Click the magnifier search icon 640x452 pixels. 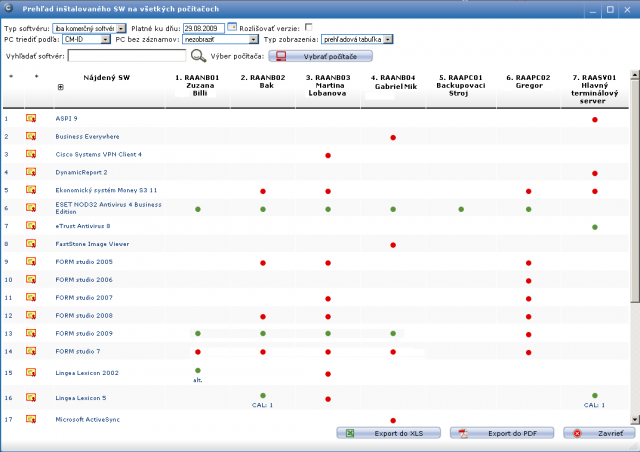pos(198,56)
